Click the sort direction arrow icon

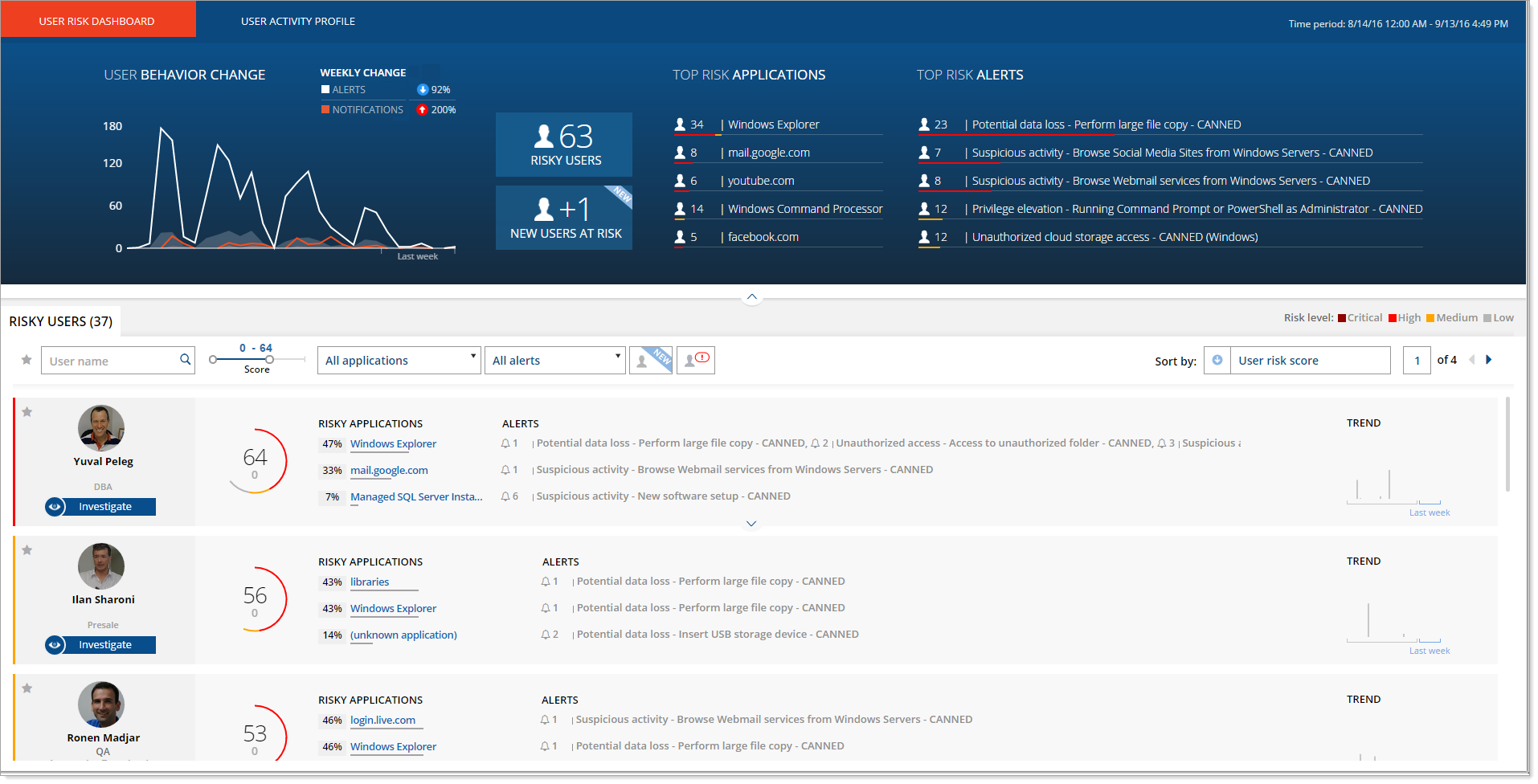tap(1217, 361)
